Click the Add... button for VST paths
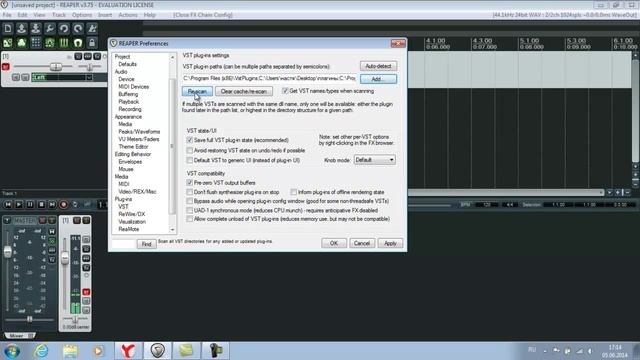The width and height of the screenshot is (640, 360). tap(378, 79)
